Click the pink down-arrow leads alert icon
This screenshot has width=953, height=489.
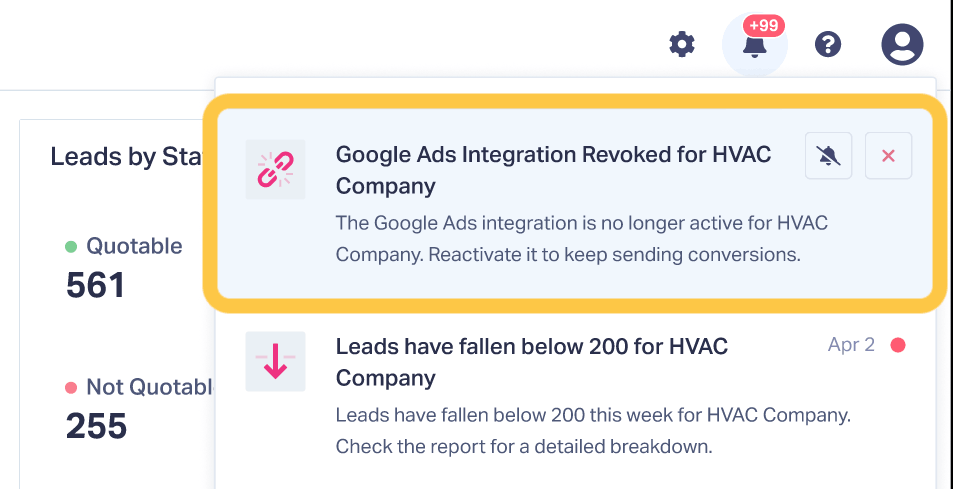click(275, 361)
